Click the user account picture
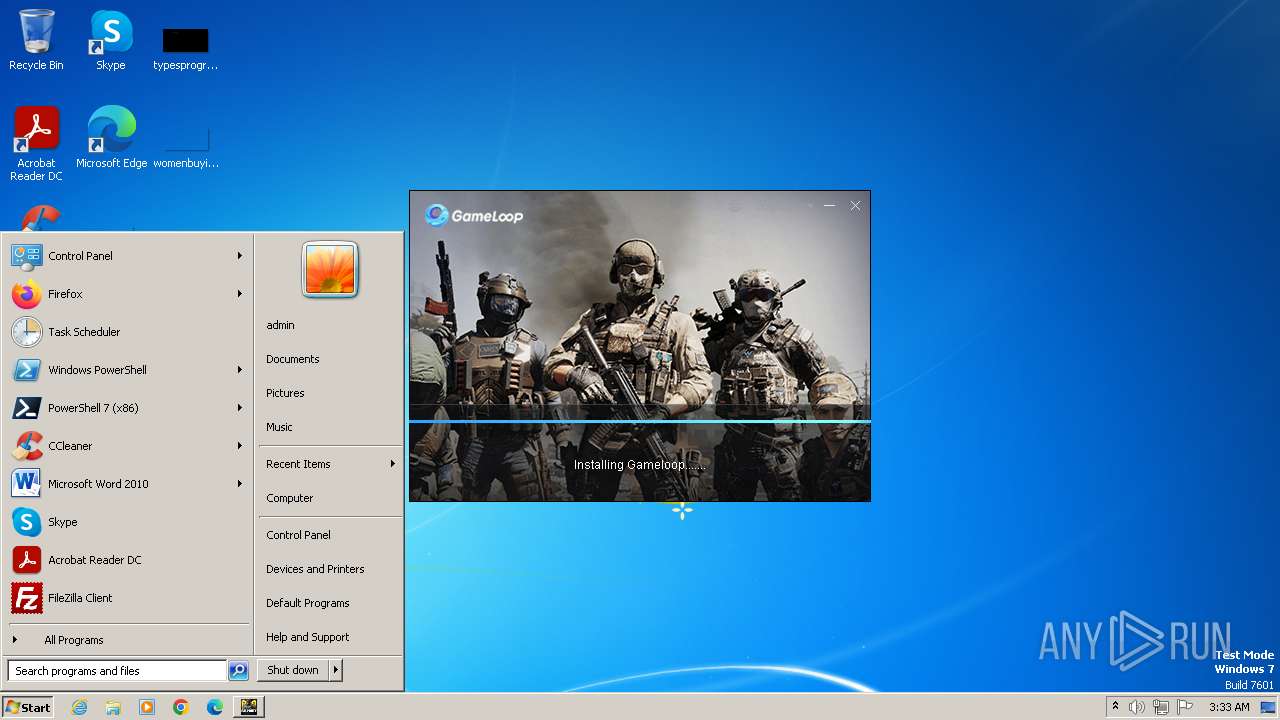 [330, 270]
